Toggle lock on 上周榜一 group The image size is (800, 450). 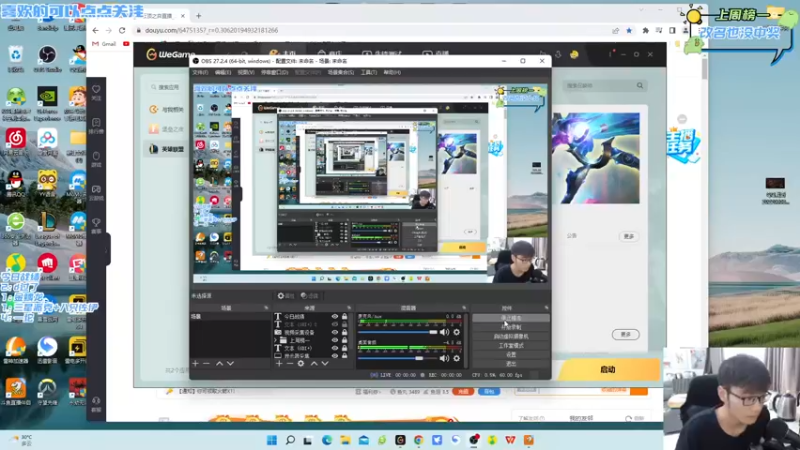(x=344, y=340)
